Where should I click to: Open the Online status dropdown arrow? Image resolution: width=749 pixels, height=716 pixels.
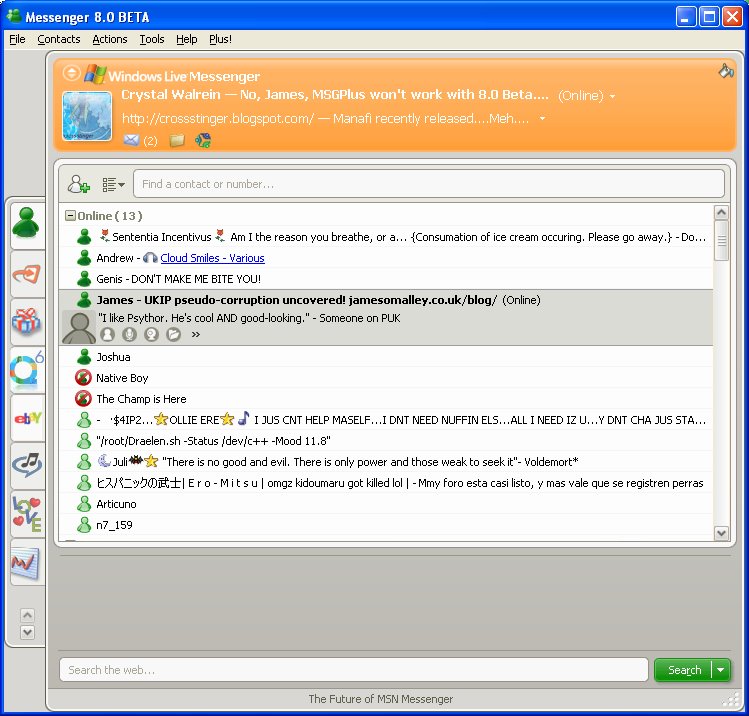point(612,96)
